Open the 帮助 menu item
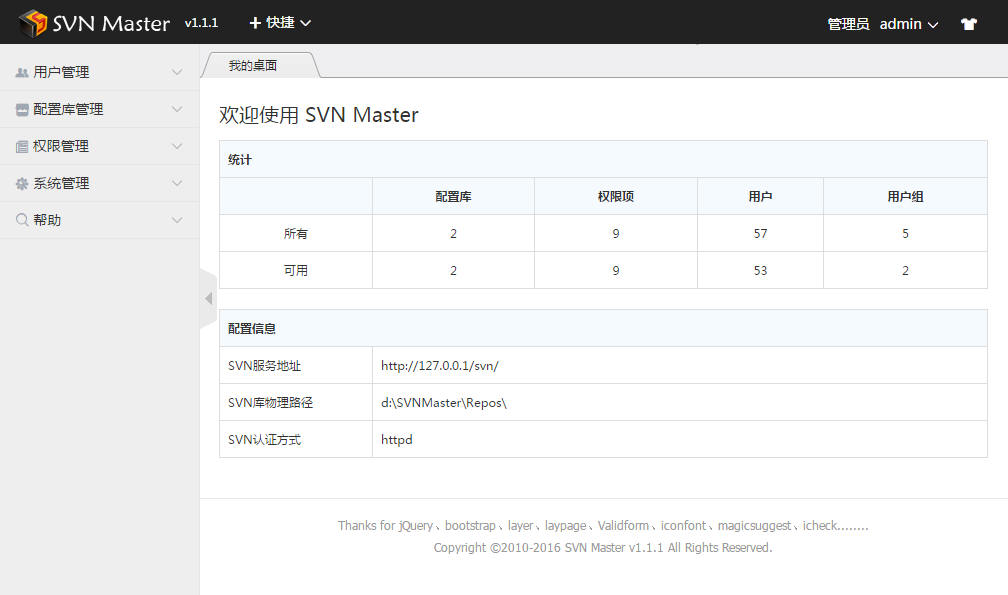Viewport: 1008px width, 595px height. (100, 220)
